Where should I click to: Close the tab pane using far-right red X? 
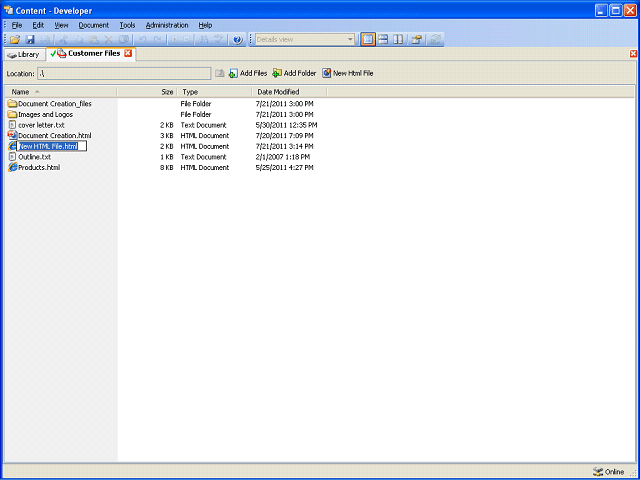[x=633, y=53]
